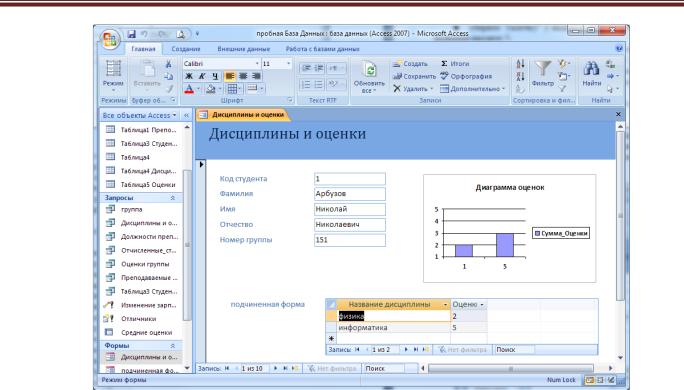
Task: Click the Access Help question mark icon
Action: [x=619, y=48]
